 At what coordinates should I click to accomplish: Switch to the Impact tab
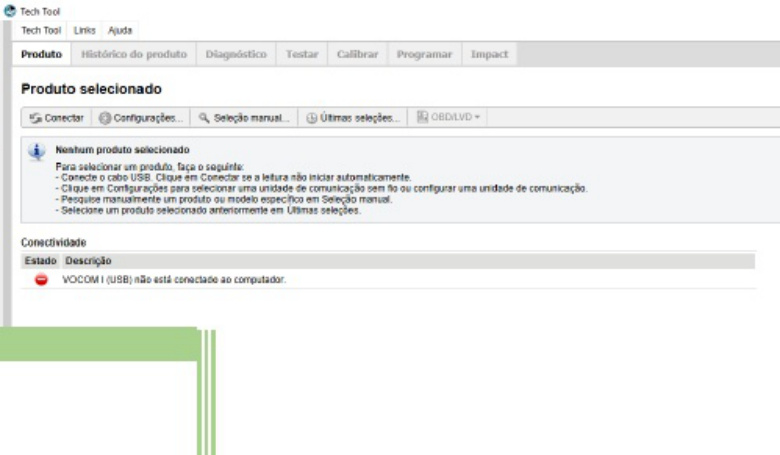[489, 54]
